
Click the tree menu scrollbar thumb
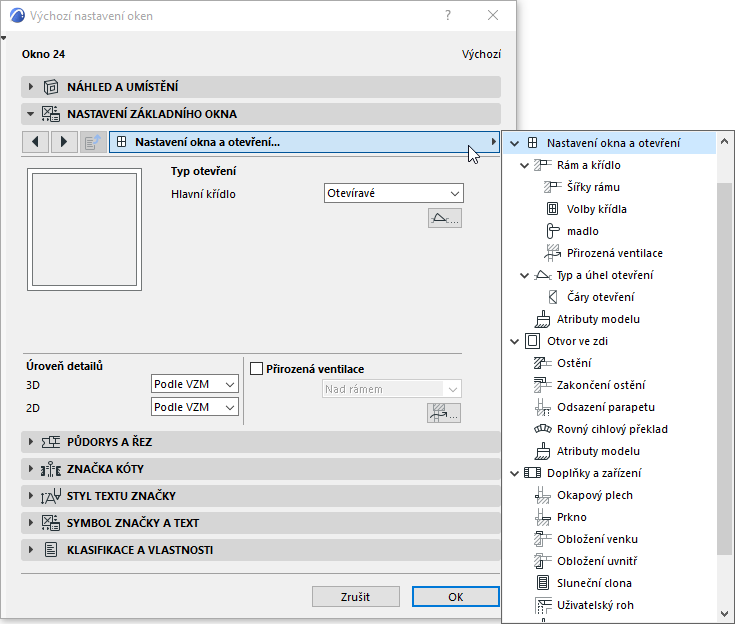coord(724,368)
